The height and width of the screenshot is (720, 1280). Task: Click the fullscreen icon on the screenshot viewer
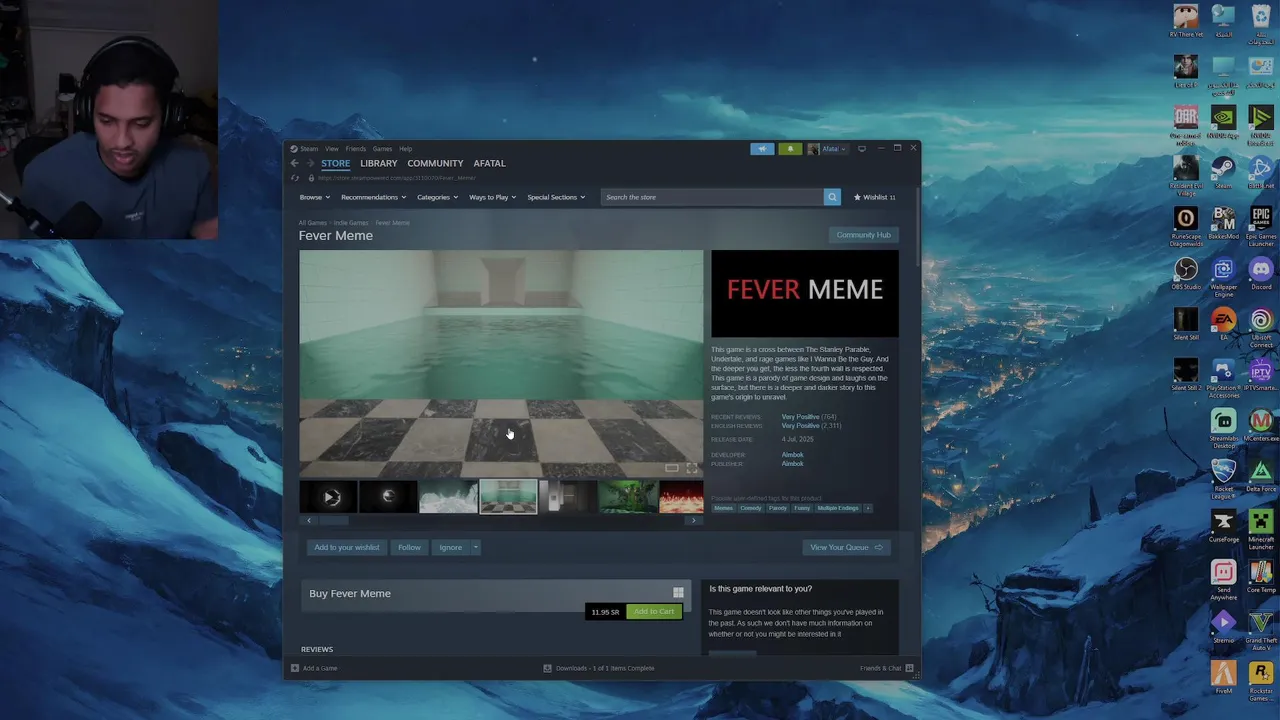691,468
